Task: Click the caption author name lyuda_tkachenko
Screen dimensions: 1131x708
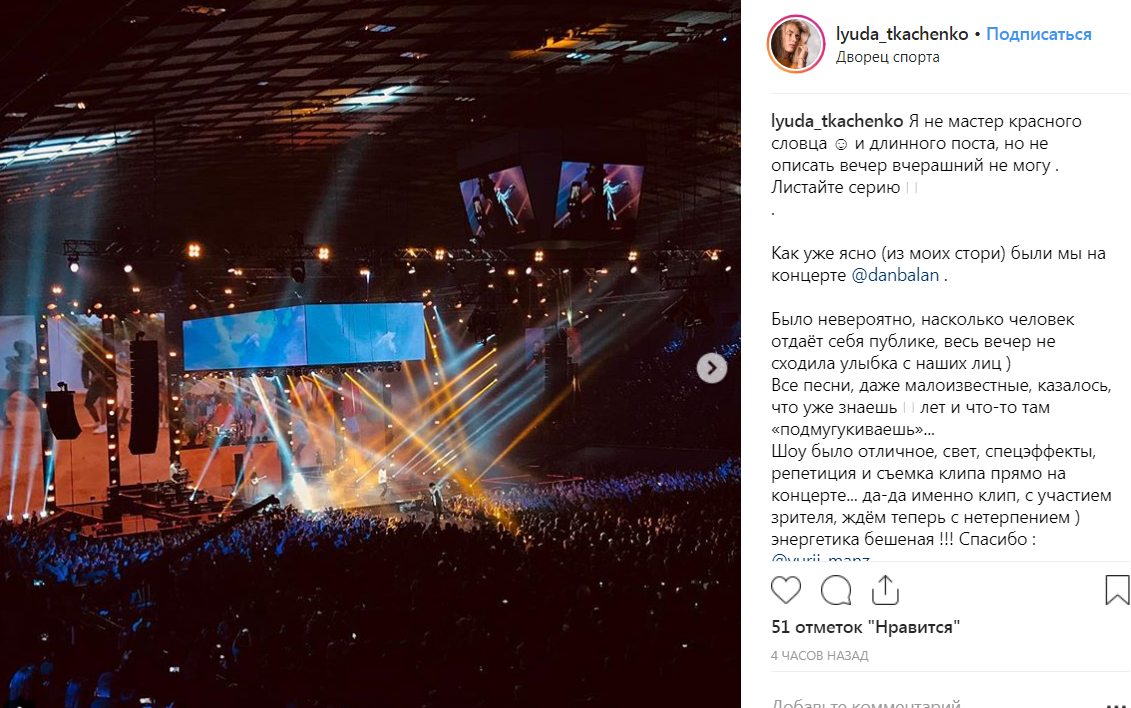Action: pyautogui.click(x=837, y=121)
